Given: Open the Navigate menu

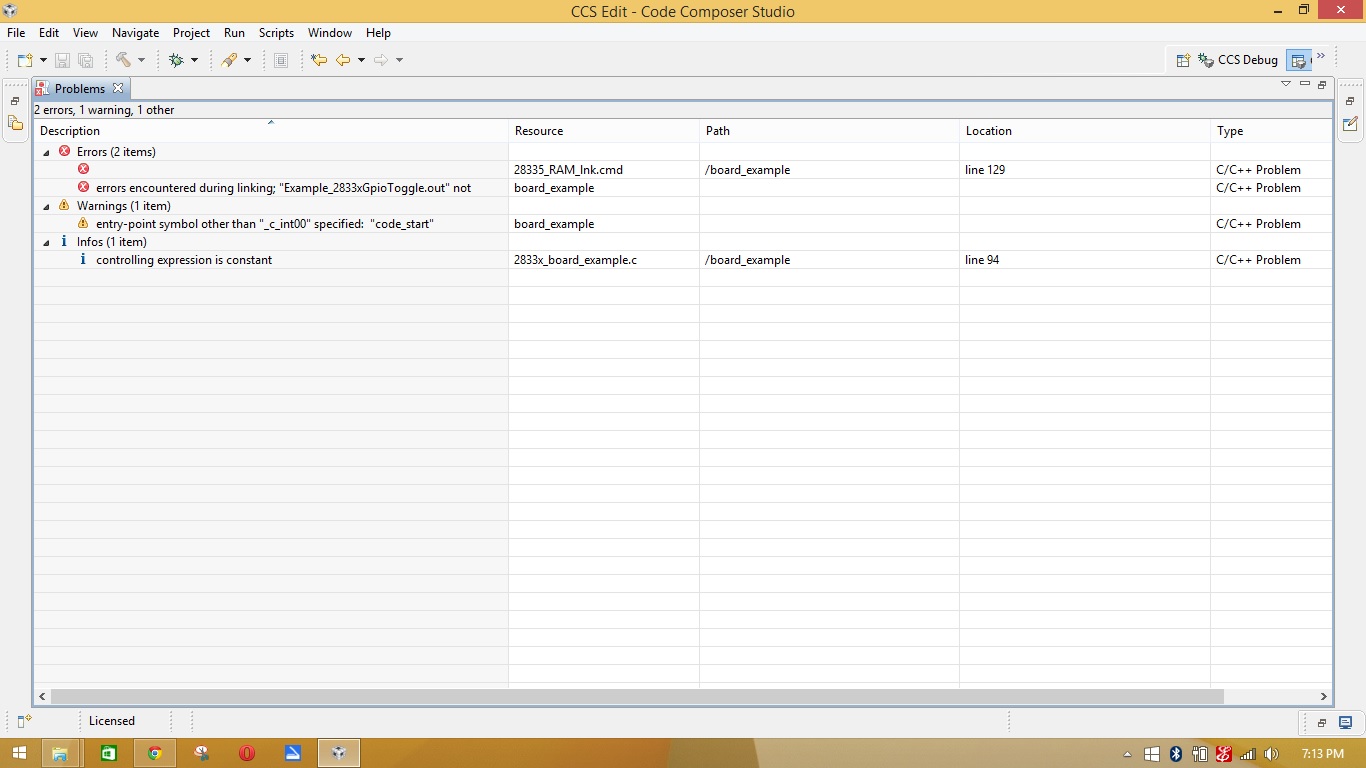Looking at the screenshot, I should (136, 33).
